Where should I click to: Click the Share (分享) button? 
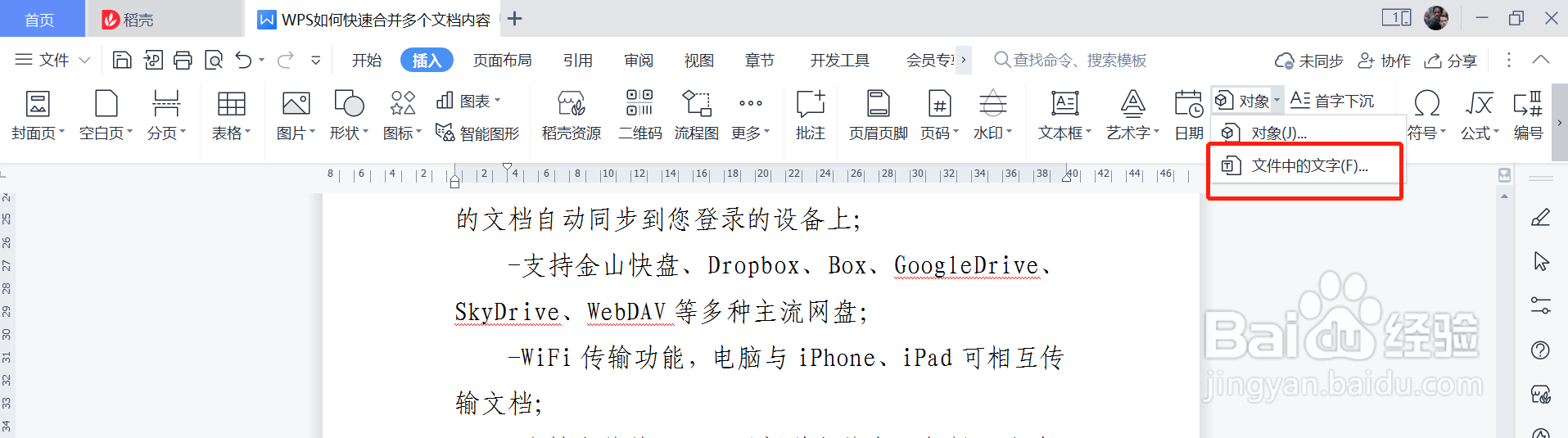[x=1450, y=61]
